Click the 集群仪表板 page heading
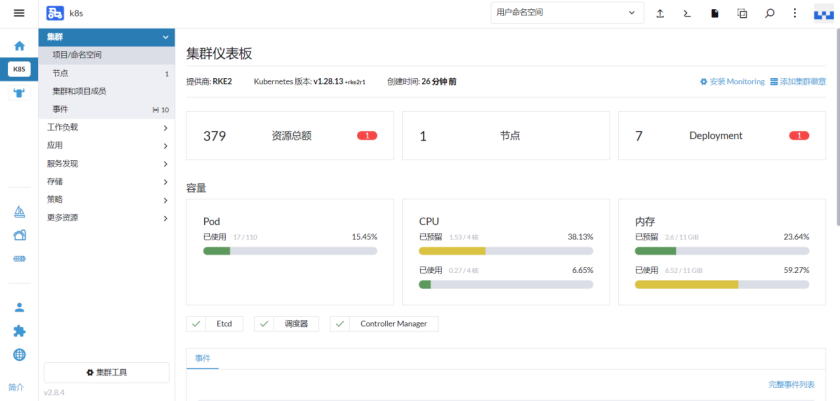840x401 pixels. 219,54
